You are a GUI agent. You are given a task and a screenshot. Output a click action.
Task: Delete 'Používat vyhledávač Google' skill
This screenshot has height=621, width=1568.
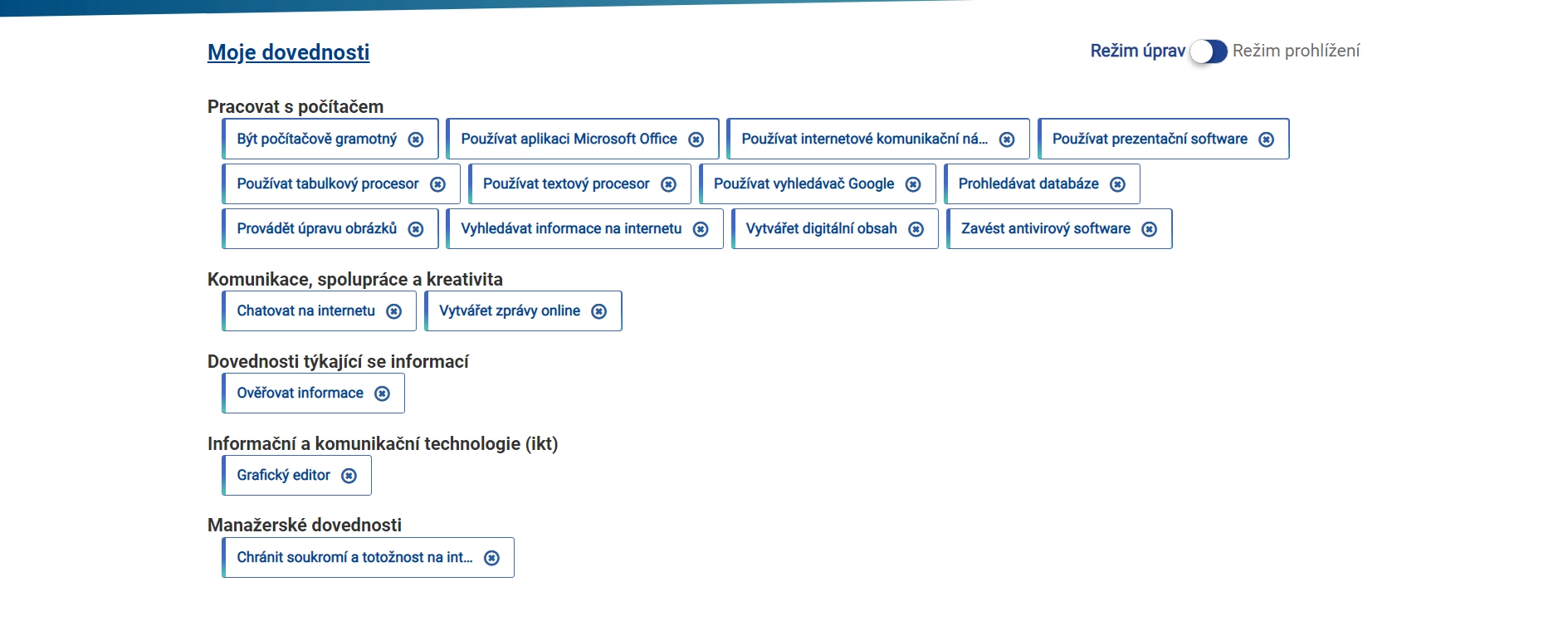(913, 184)
